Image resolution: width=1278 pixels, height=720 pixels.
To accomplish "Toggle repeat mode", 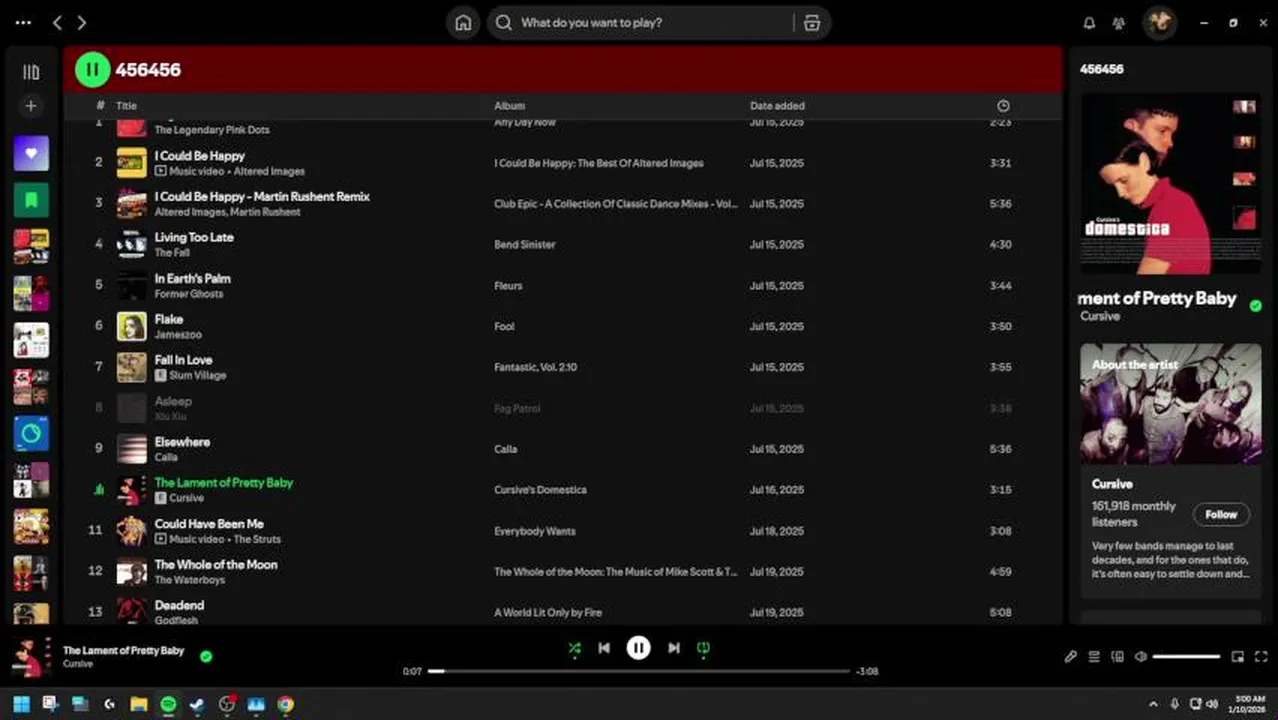I will point(703,648).
